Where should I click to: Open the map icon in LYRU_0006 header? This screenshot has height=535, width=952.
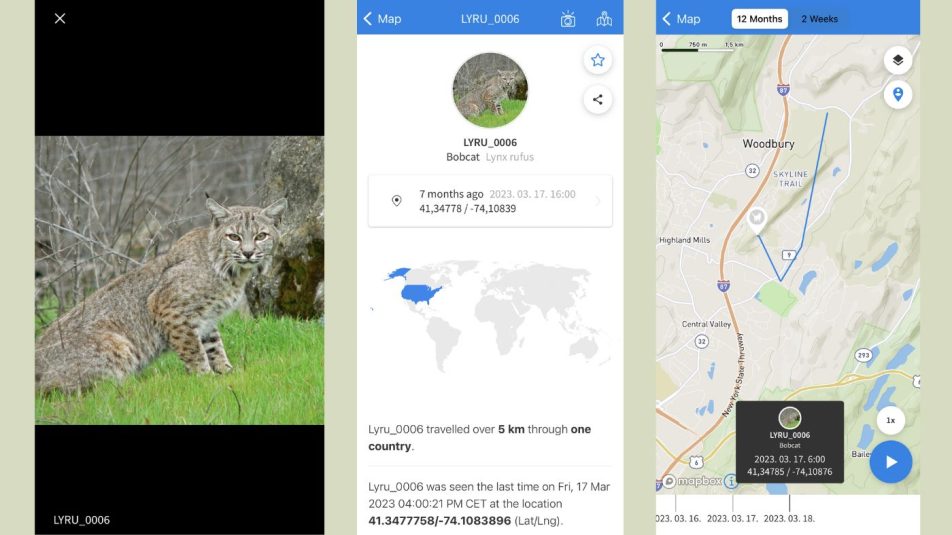tap(604, 19)
